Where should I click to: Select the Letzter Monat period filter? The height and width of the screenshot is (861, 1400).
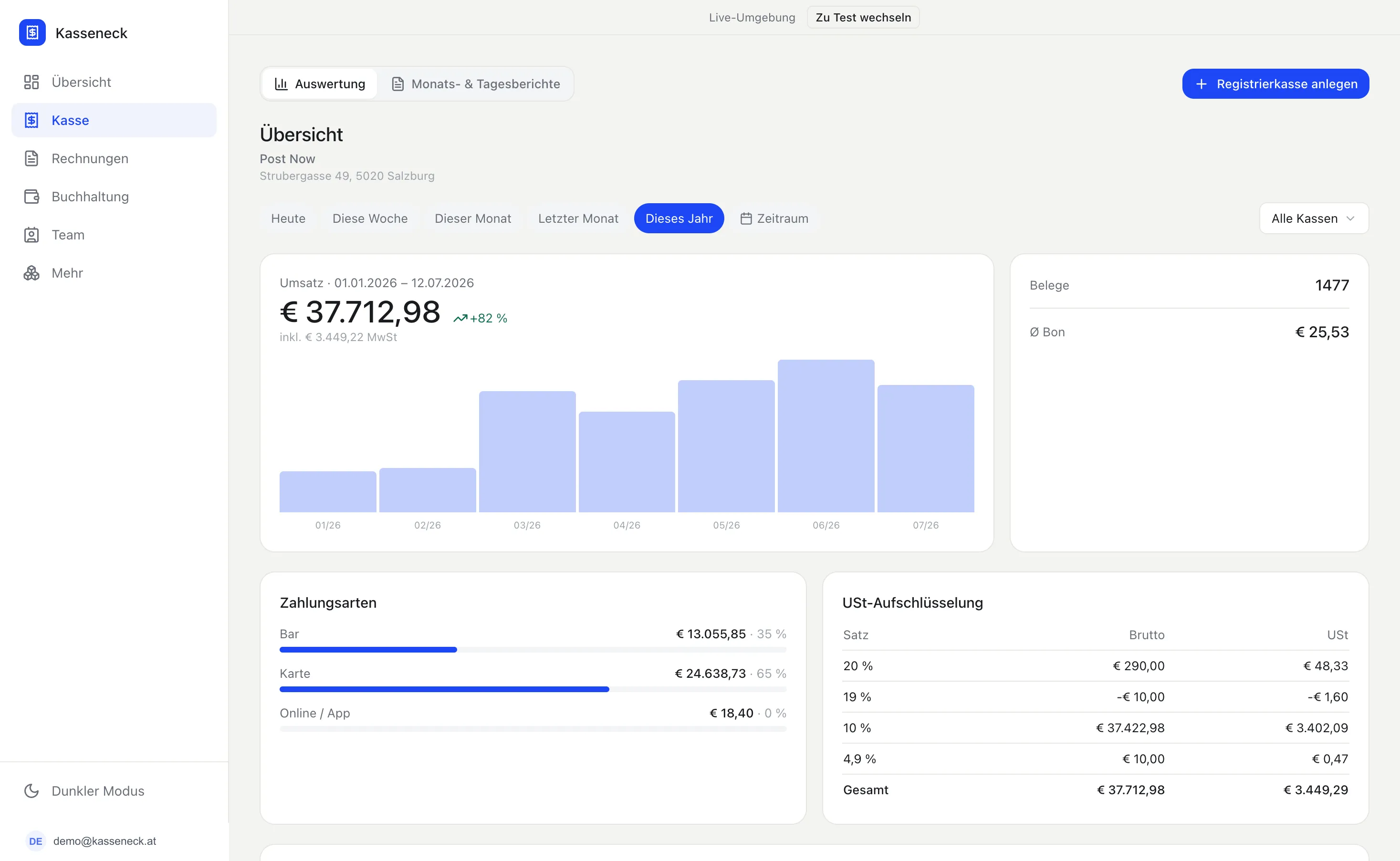[x=578, y=218]
